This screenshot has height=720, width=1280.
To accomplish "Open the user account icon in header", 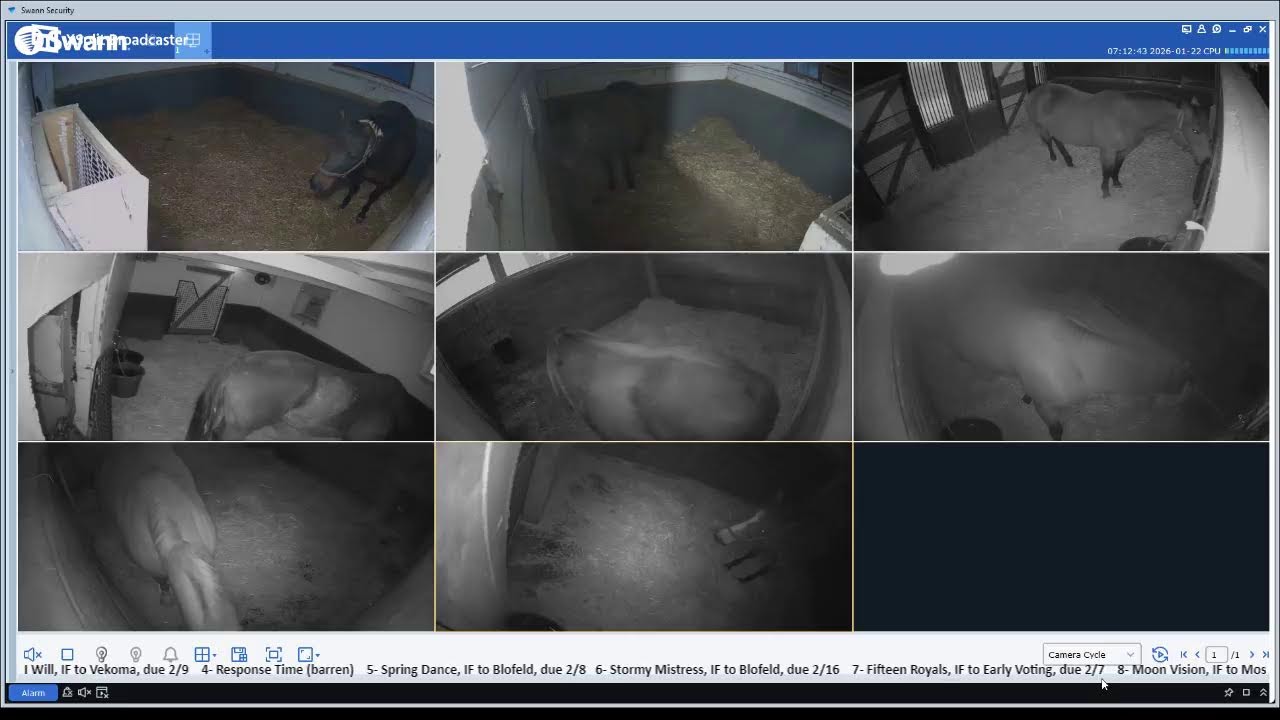I will pyautogui.click(x=1201, y=29).
